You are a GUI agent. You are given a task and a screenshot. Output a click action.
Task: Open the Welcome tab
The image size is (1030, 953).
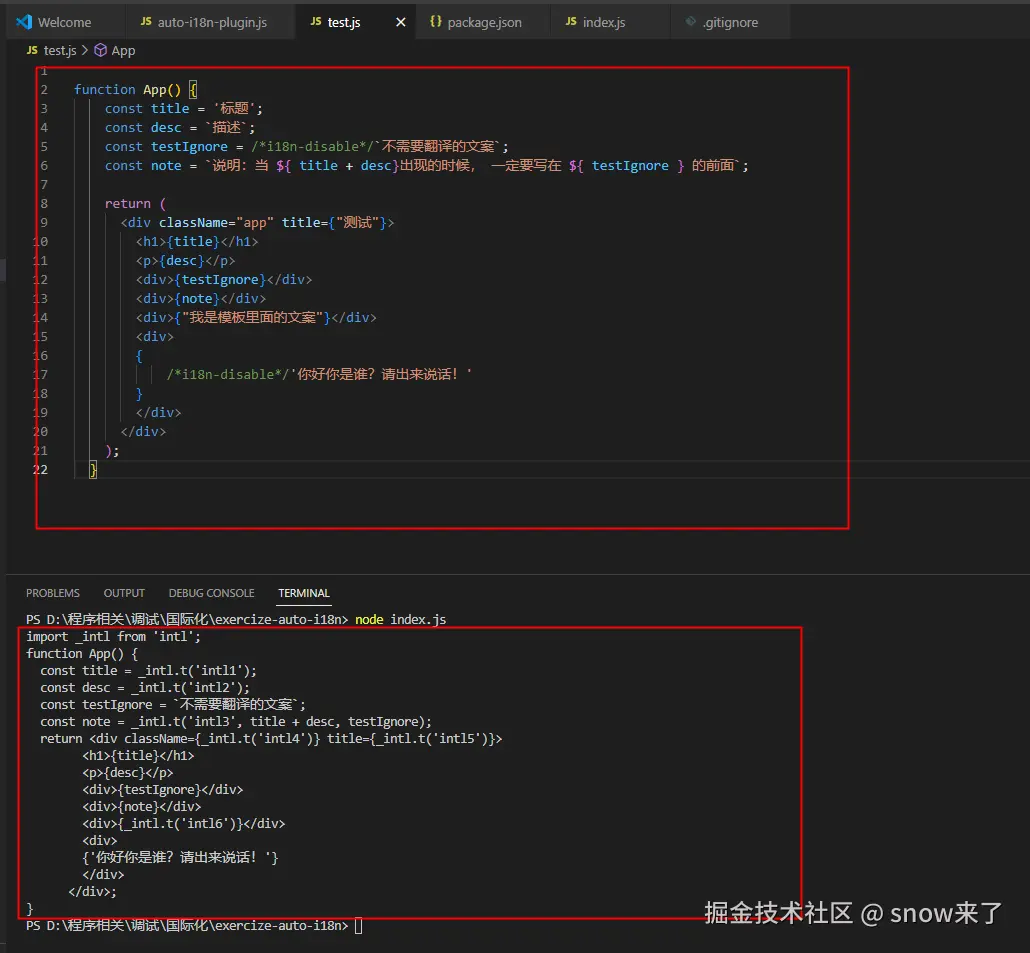click(62, 22)
